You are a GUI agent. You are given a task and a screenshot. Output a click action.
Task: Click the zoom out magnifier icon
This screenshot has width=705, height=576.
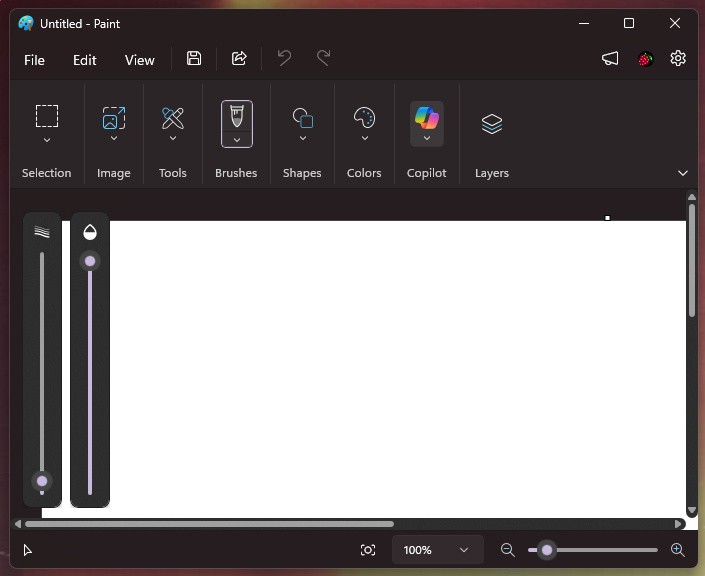[508, 550]
